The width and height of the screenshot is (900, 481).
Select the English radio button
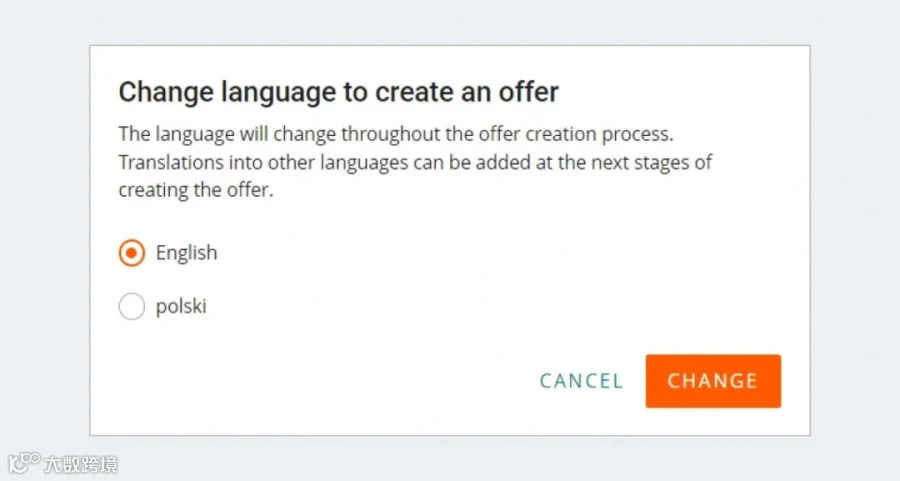point(131,253)
